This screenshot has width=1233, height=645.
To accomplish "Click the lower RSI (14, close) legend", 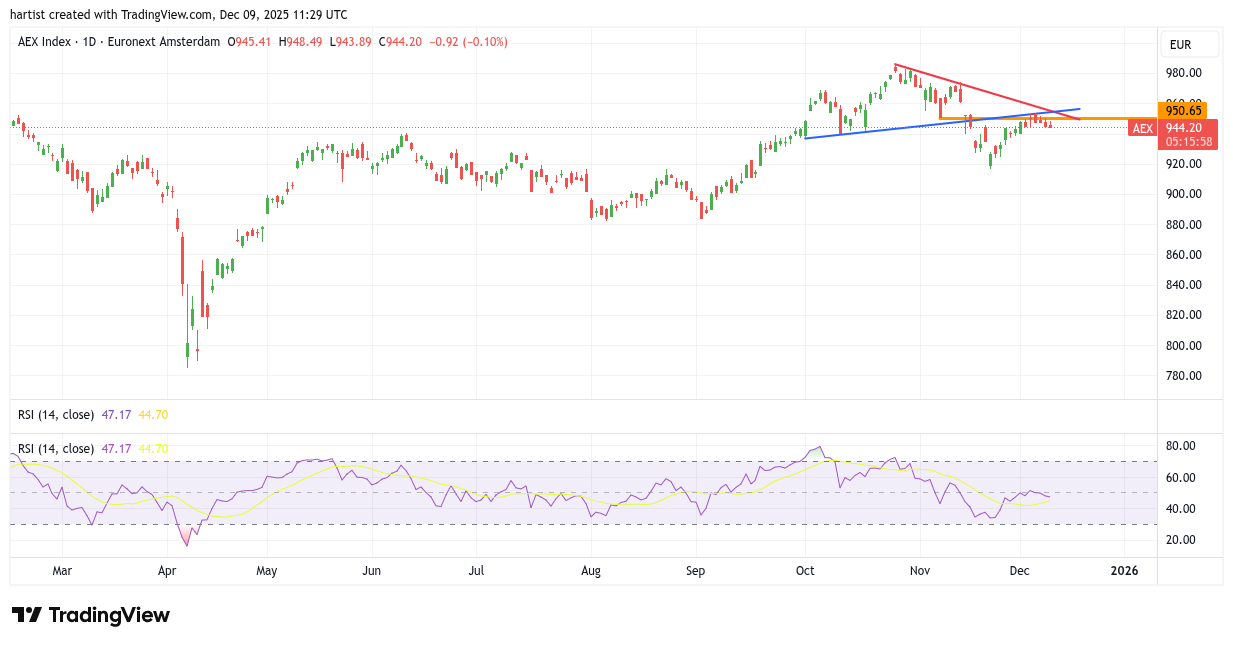I will point(56,449).
